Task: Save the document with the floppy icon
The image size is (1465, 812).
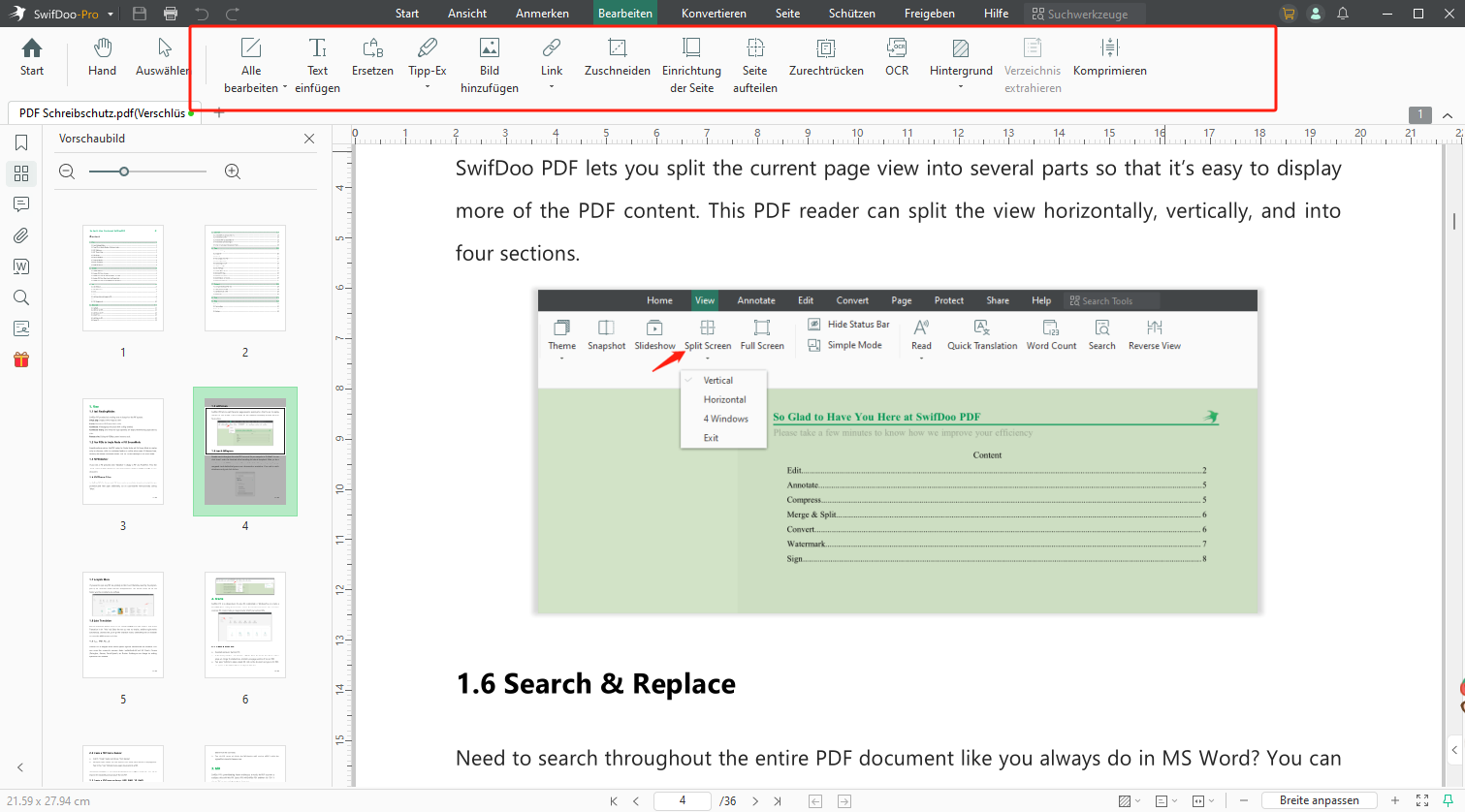Action: pos(140,14)
